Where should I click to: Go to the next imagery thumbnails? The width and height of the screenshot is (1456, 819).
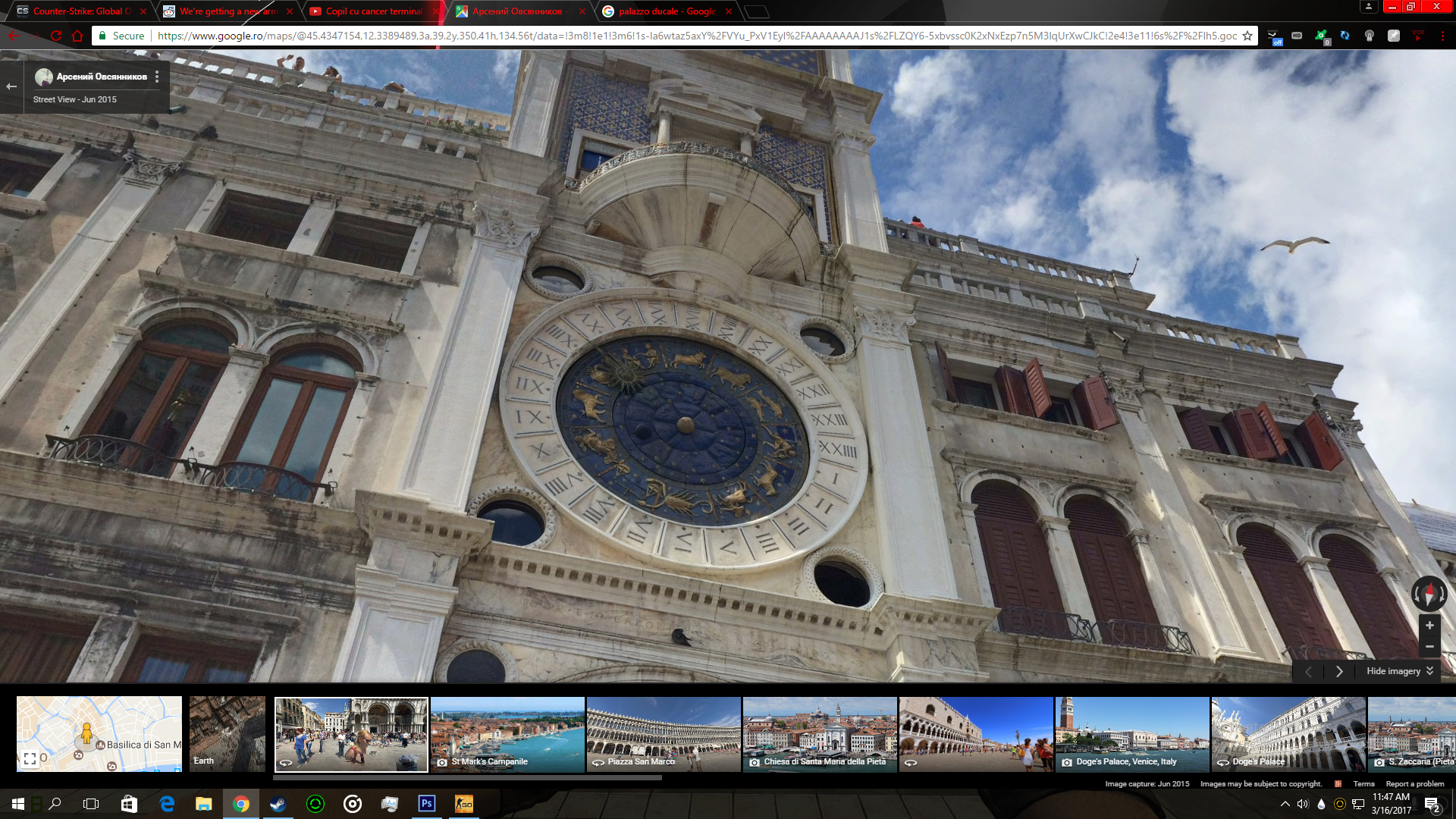tap(1339, 671)
